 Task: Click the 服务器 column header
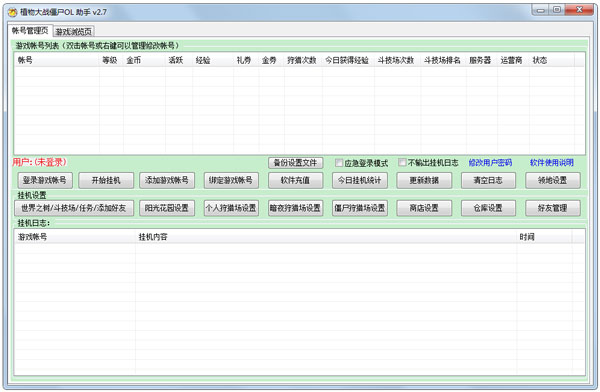(482, 60)
